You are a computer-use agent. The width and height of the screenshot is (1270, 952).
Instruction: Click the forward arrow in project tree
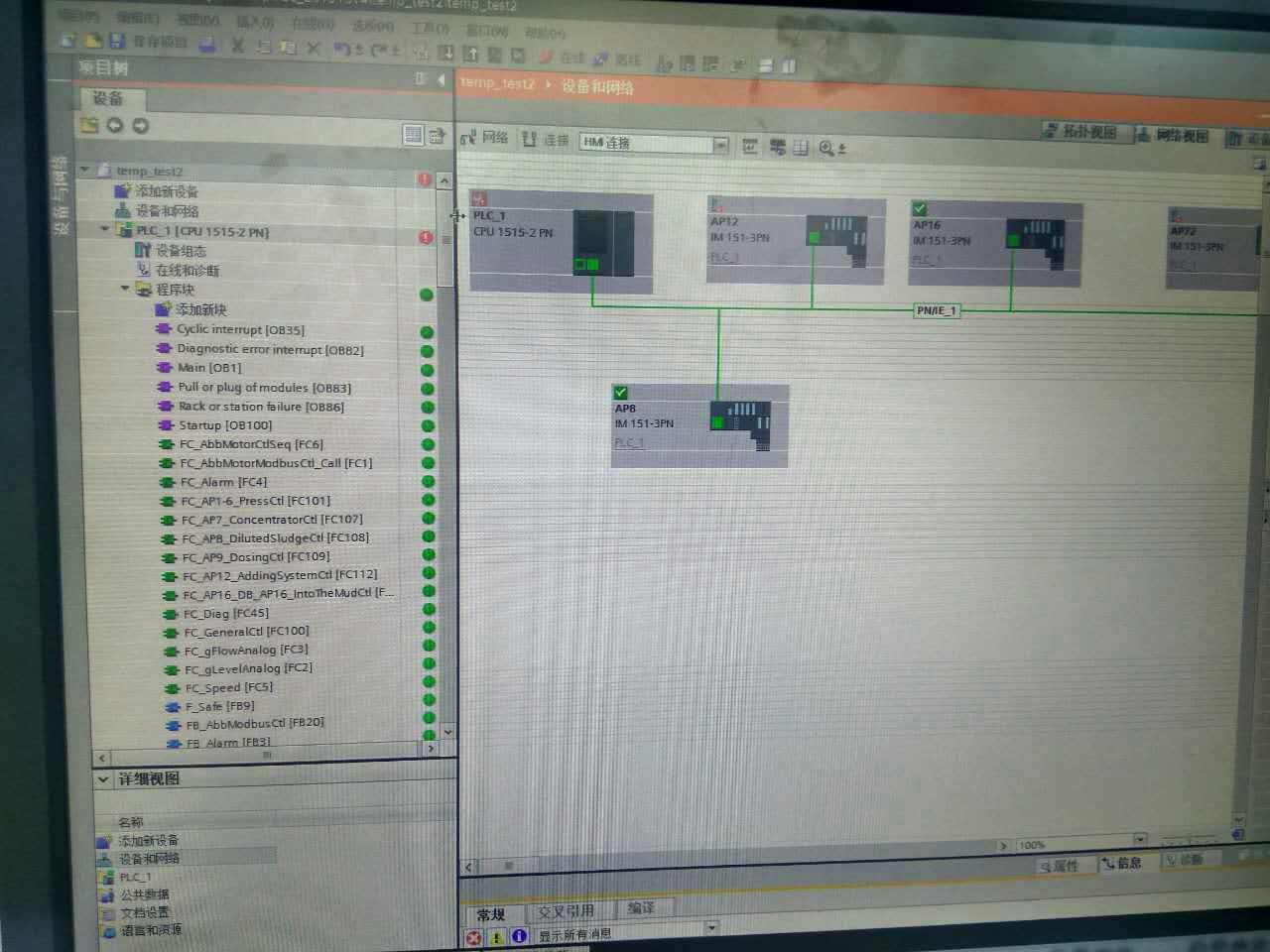pyautogui.click(x=140, y=126)
